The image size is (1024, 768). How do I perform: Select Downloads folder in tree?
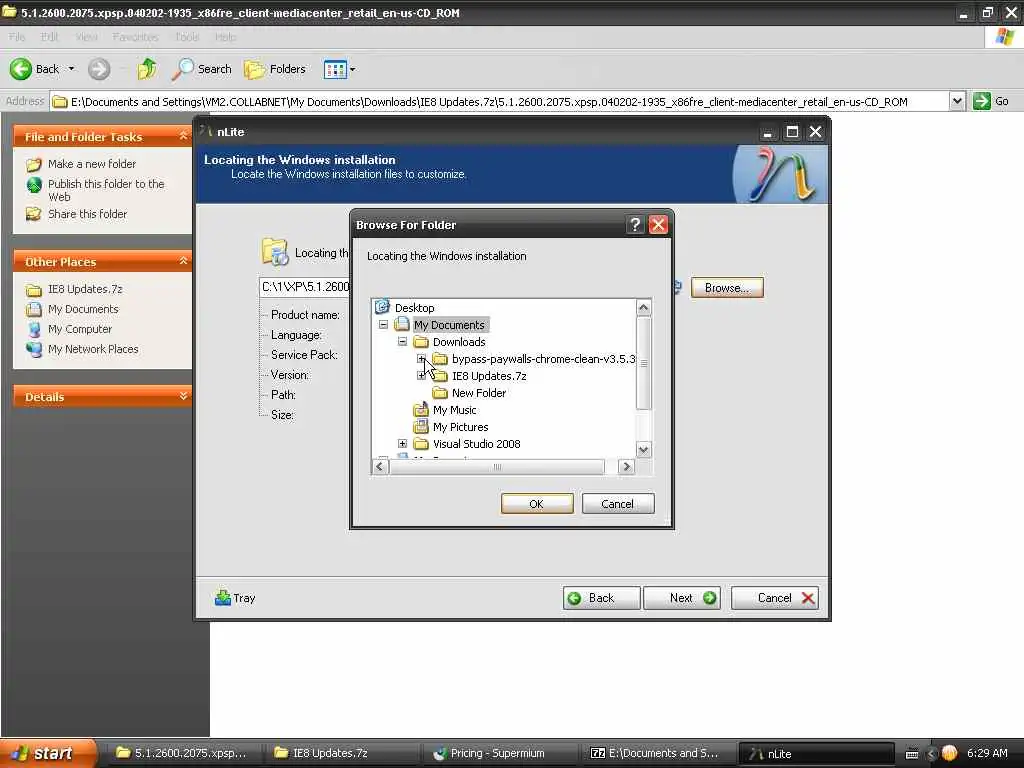[x=458, y=342]
